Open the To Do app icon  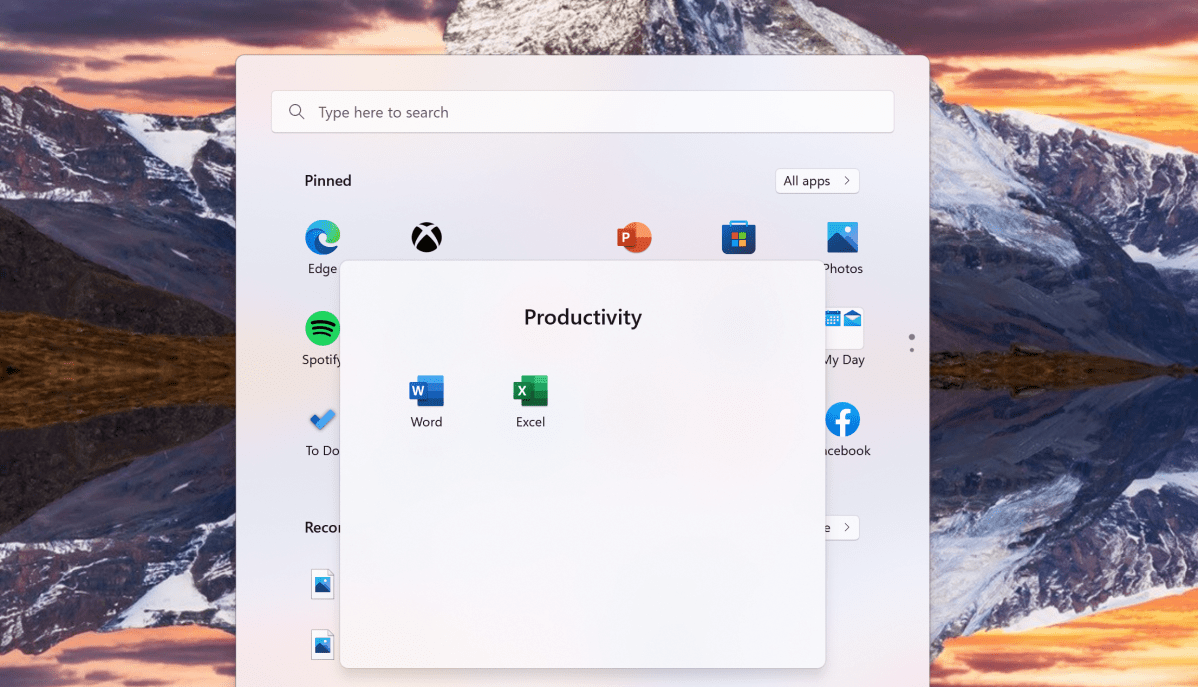pos(322,420)
